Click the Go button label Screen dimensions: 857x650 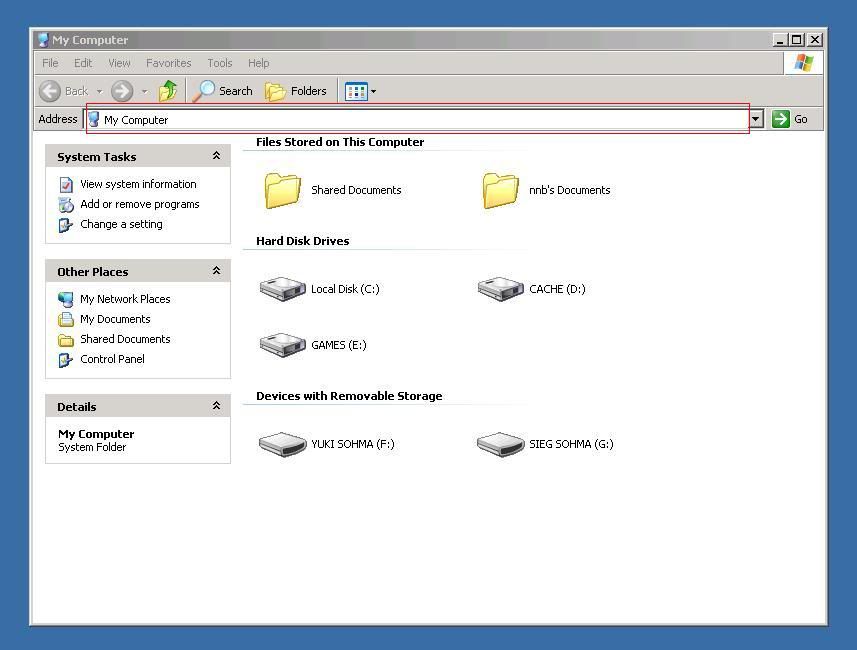click(x=801, y=119)
